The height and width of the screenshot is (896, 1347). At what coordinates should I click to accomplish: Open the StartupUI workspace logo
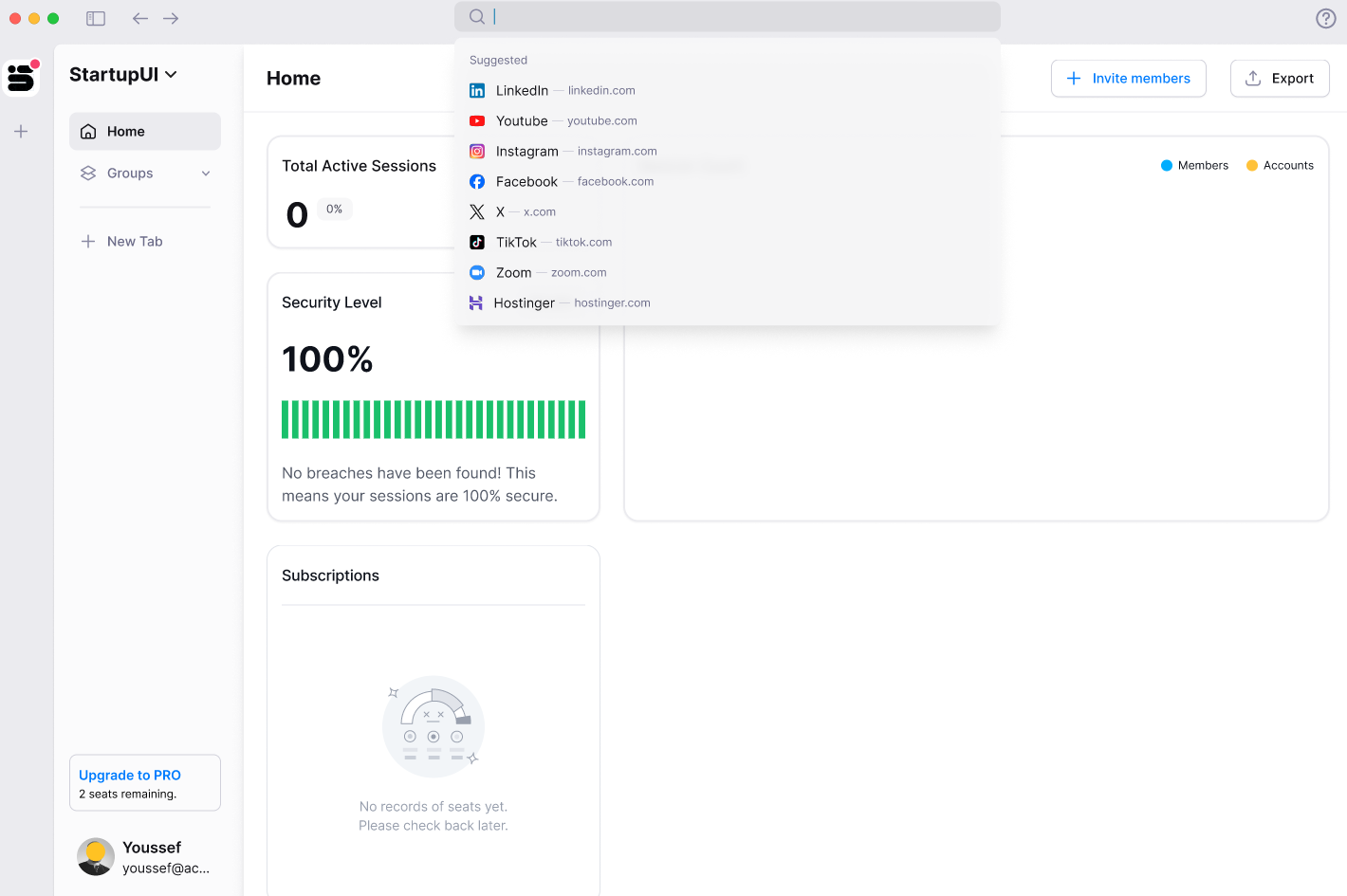tap(21, 77)
